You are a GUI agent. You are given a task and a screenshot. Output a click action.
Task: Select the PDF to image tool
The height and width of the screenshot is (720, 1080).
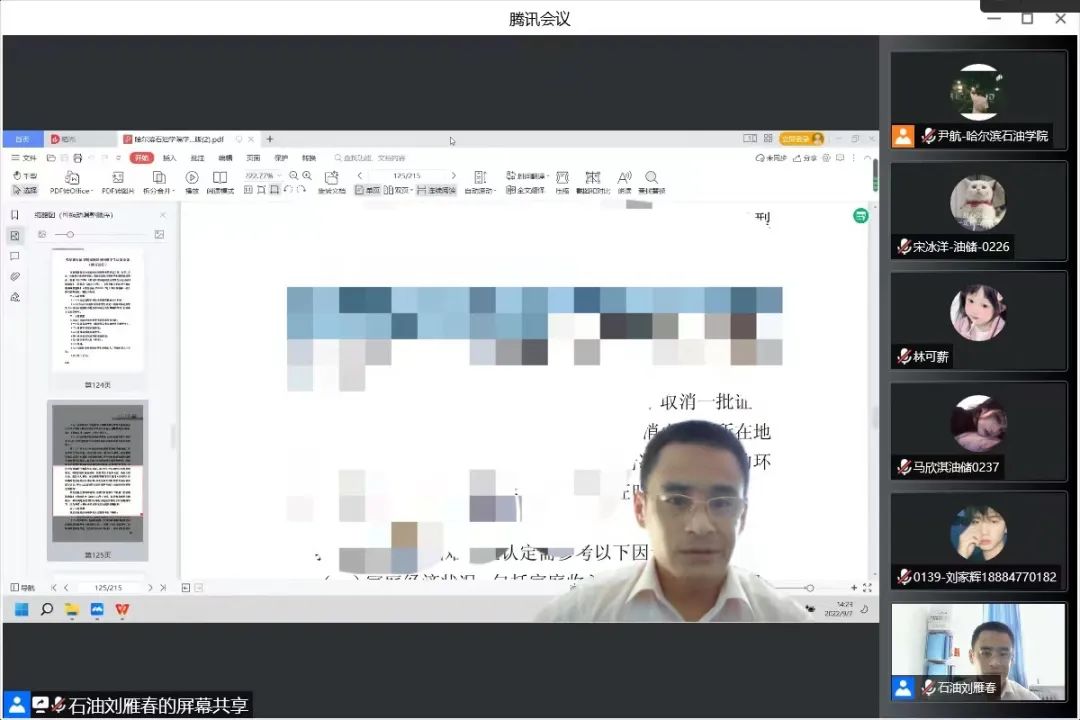117,181
